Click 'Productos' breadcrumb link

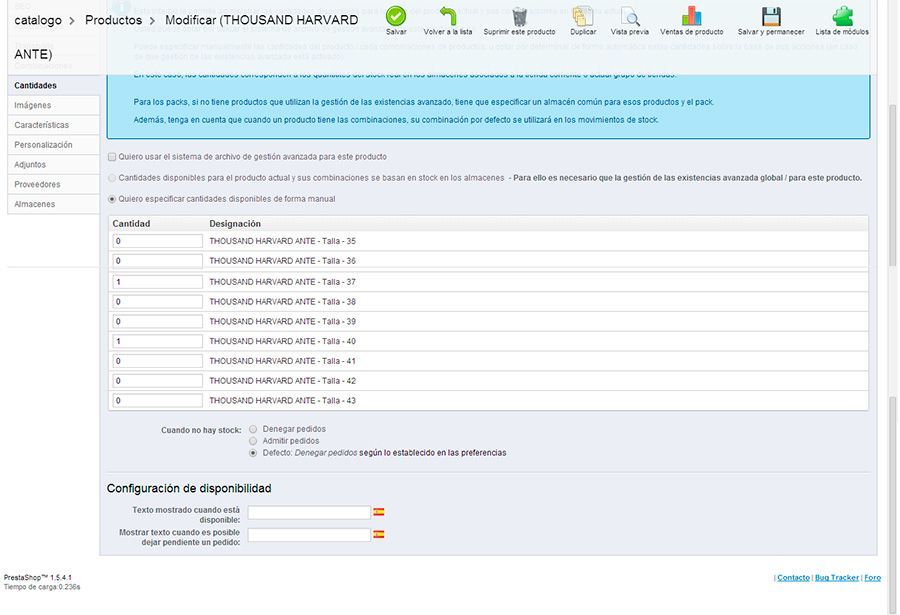[x=114, y=20]
